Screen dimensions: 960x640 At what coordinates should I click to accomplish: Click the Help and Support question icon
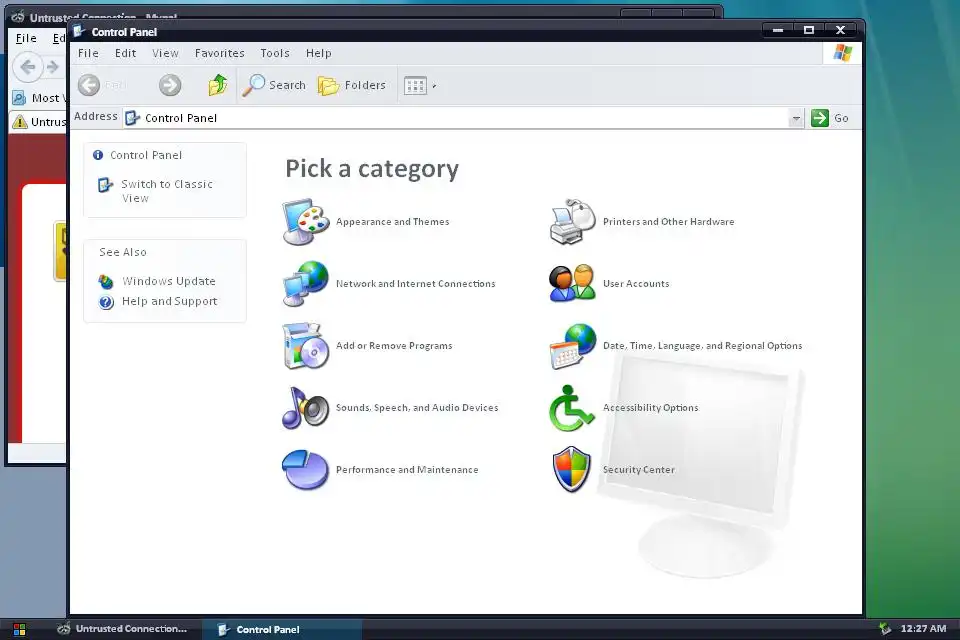[107, 302]
